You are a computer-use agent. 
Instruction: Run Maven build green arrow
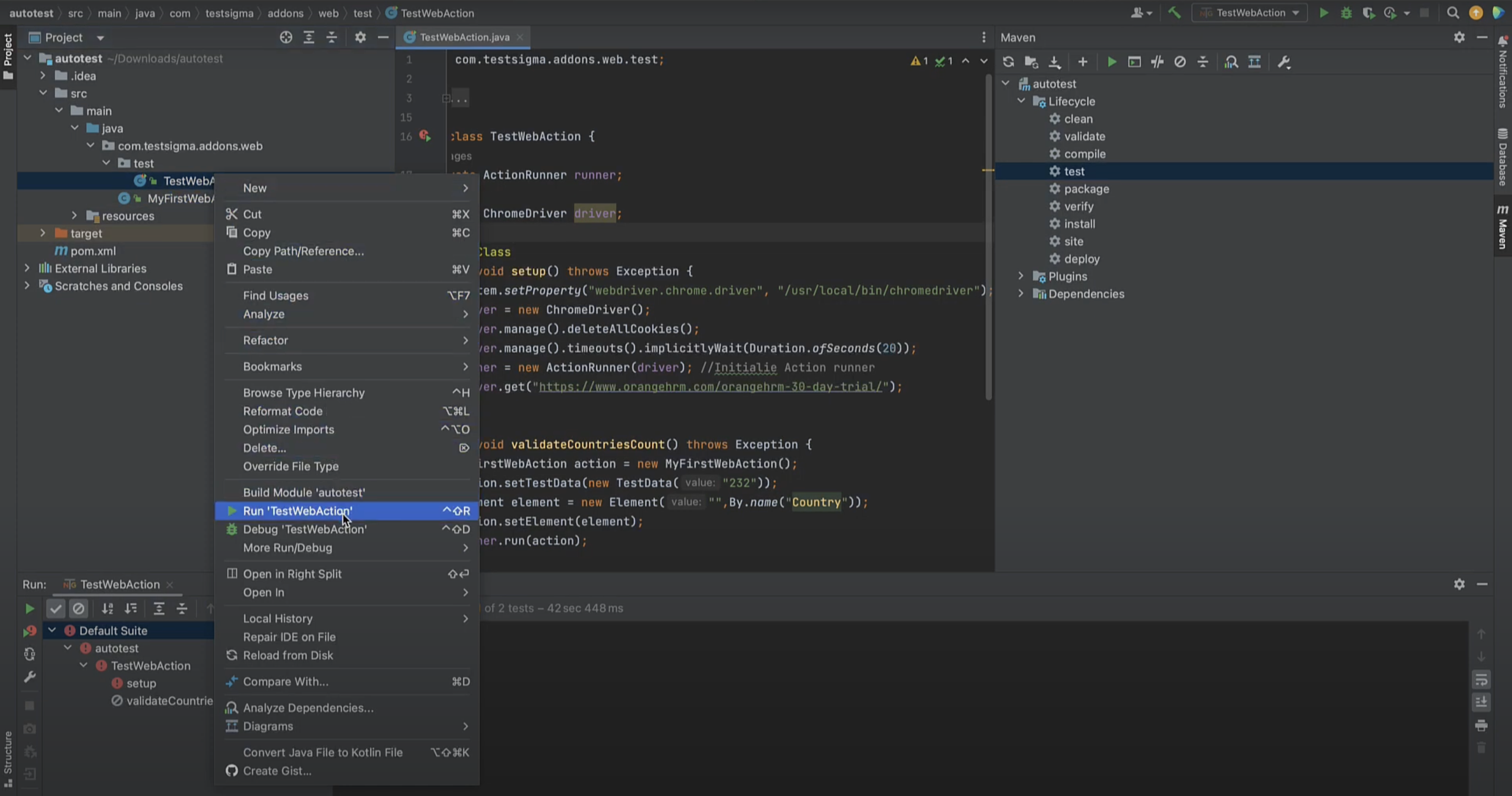point(1111,62)
